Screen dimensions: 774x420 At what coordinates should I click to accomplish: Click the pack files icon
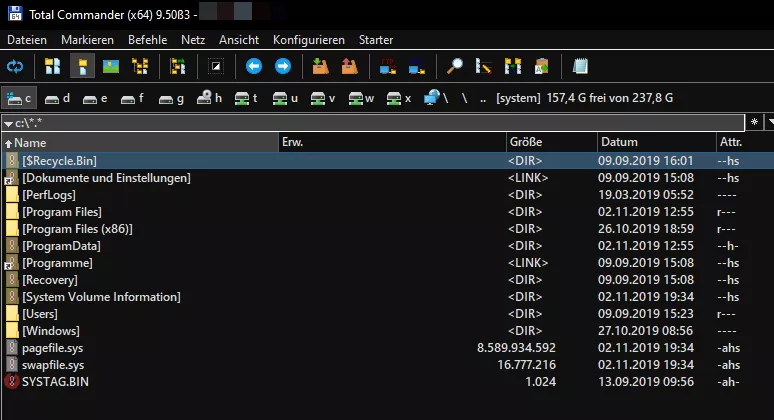[x=320, y=66]
